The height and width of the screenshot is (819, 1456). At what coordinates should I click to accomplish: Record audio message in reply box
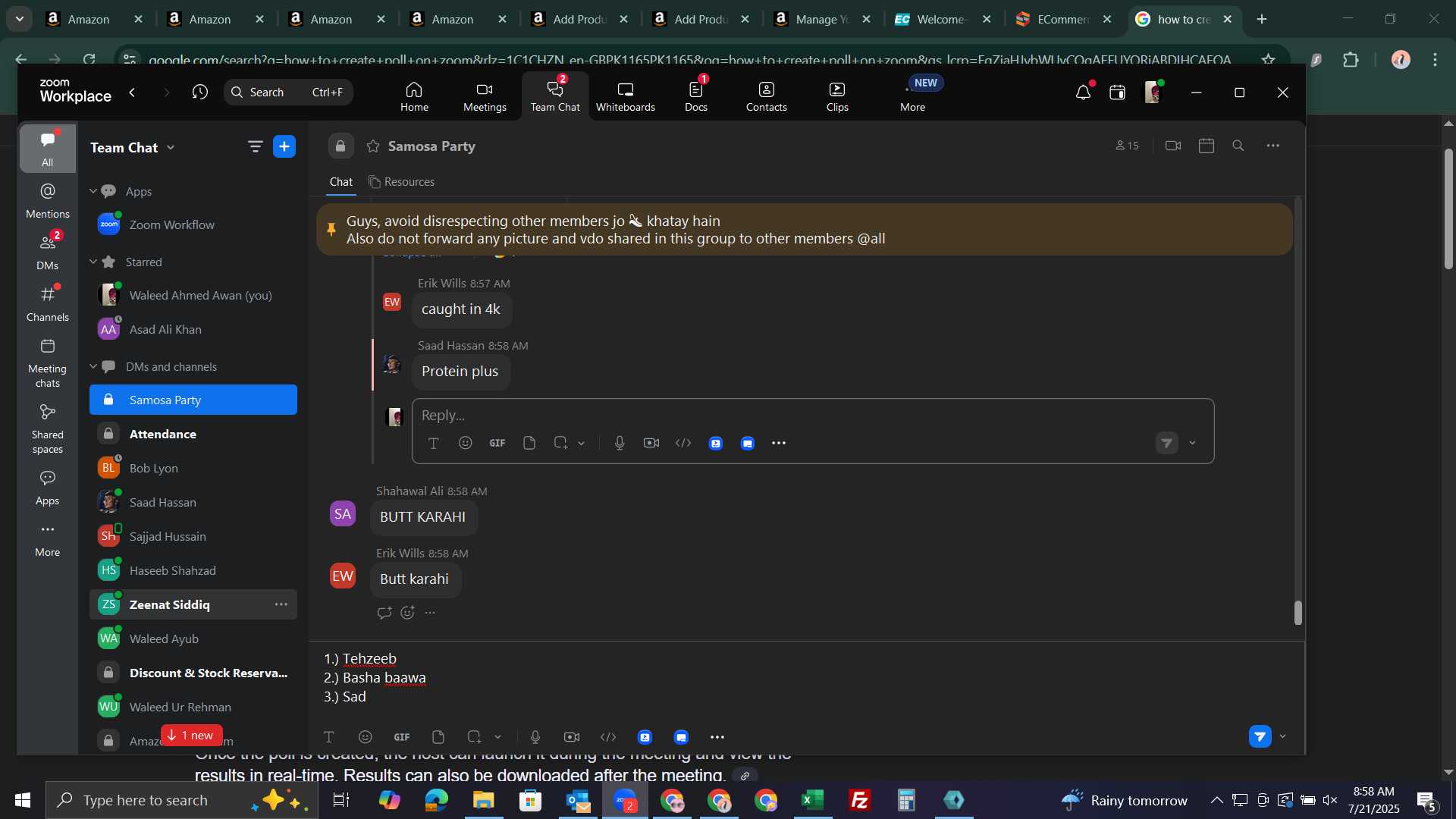click(x=620, y=444)
